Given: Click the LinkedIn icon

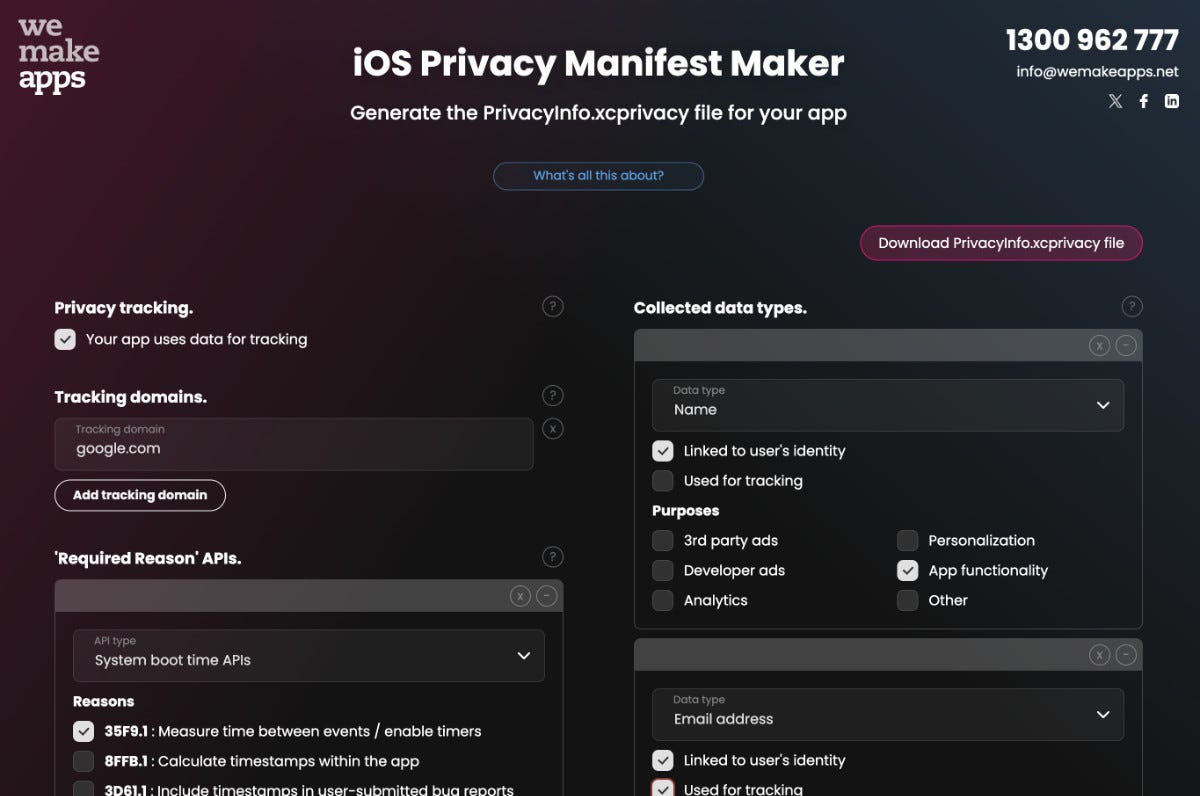Looking at the screenshot, I should 1171,100.
